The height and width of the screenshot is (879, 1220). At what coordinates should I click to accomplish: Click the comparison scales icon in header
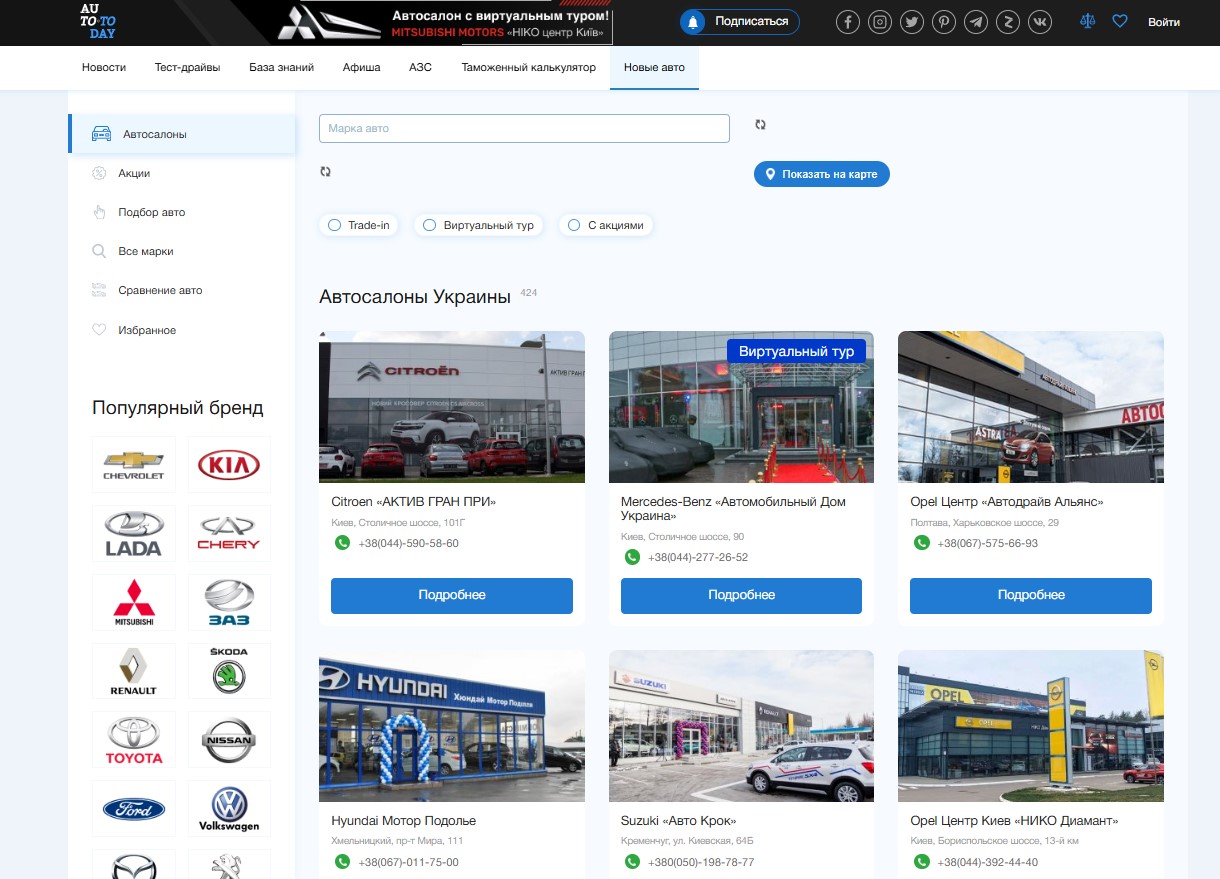(1088, 21)
